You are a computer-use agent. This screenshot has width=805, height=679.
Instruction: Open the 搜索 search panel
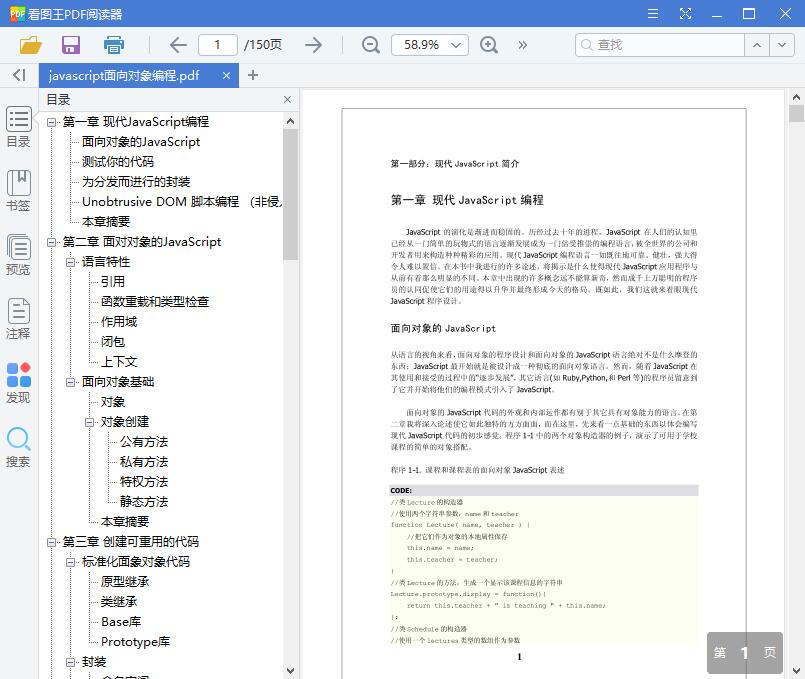pyautogui.click(x=18, y=448)
